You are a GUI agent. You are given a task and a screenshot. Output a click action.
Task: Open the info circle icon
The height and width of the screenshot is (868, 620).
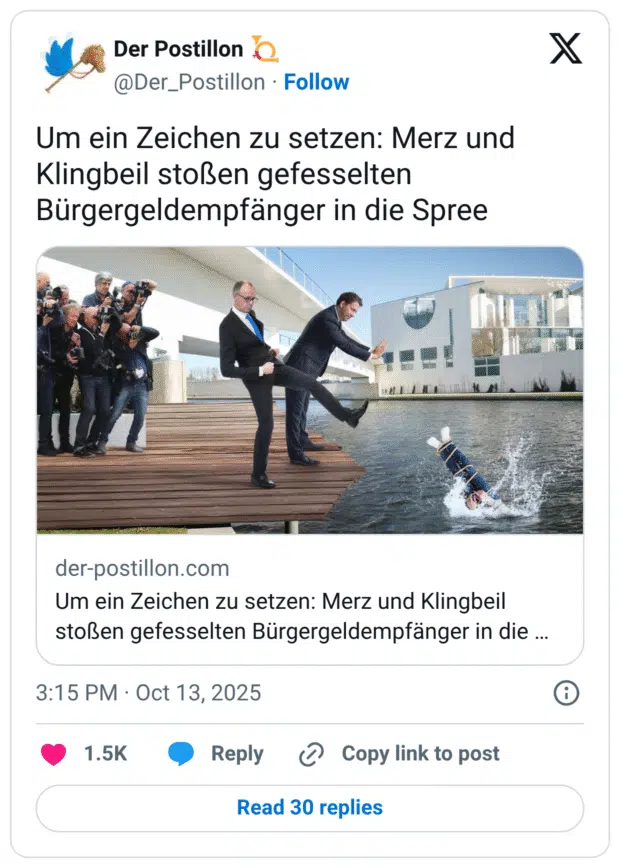[x=566, y=693]
